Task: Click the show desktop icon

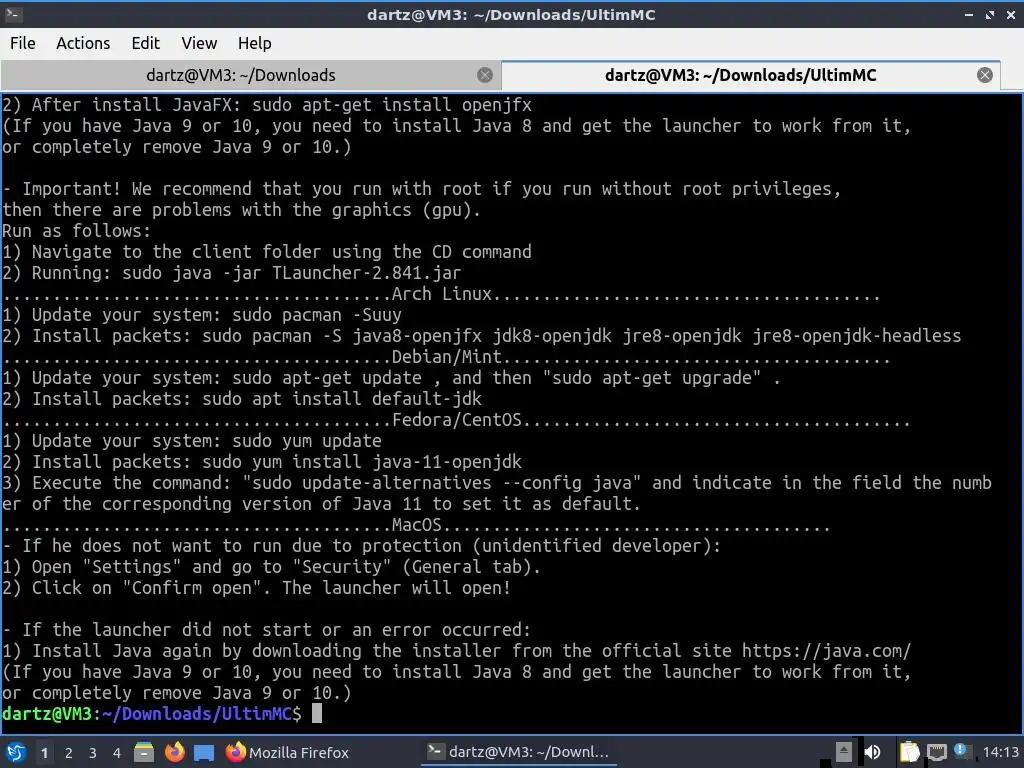Action: (204, 753)
